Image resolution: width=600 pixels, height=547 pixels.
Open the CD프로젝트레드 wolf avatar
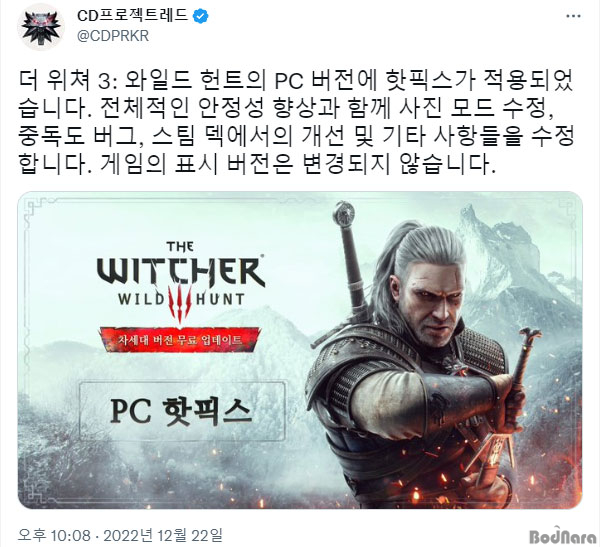[41, 26]
